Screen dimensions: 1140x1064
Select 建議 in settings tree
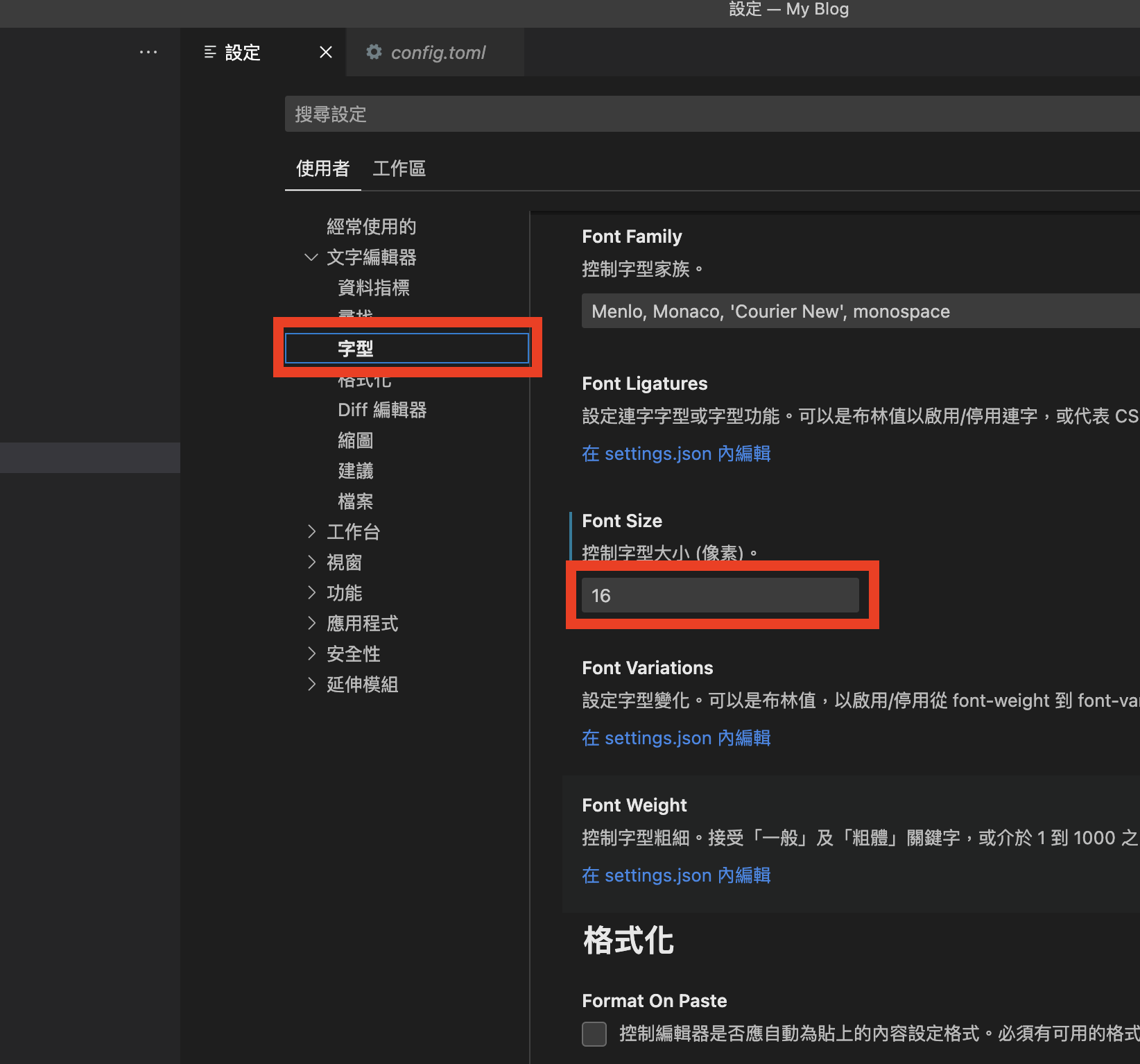[355, 471]
